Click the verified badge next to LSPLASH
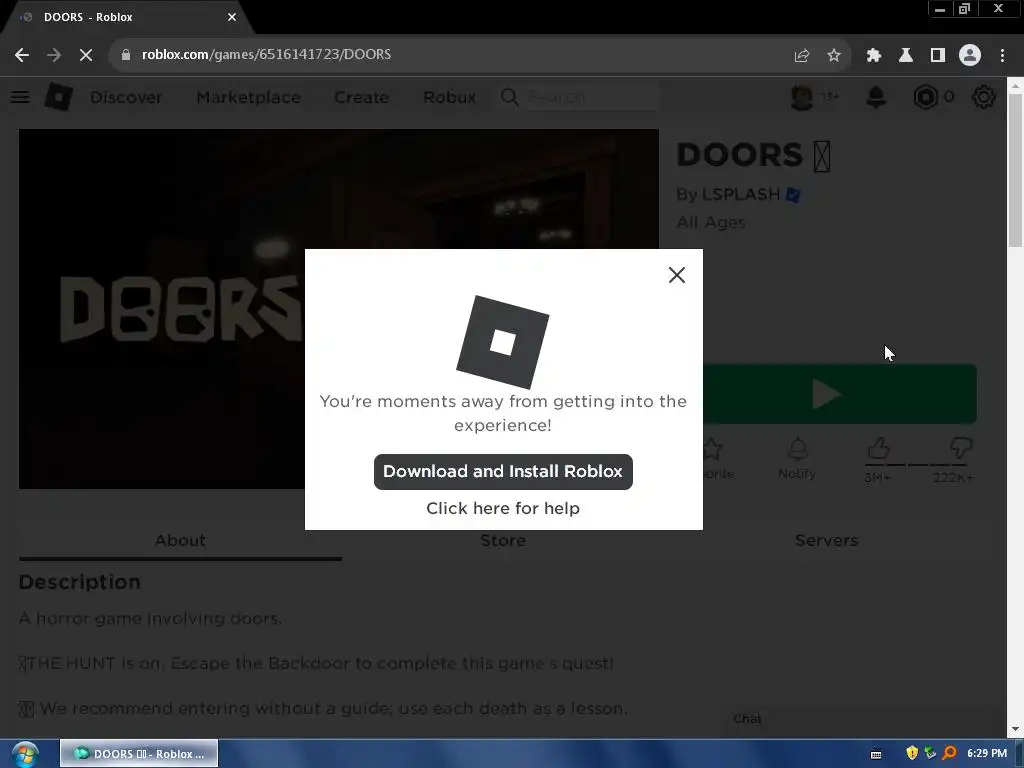Viewport: 1024px width, 768px height. [793, 195]
